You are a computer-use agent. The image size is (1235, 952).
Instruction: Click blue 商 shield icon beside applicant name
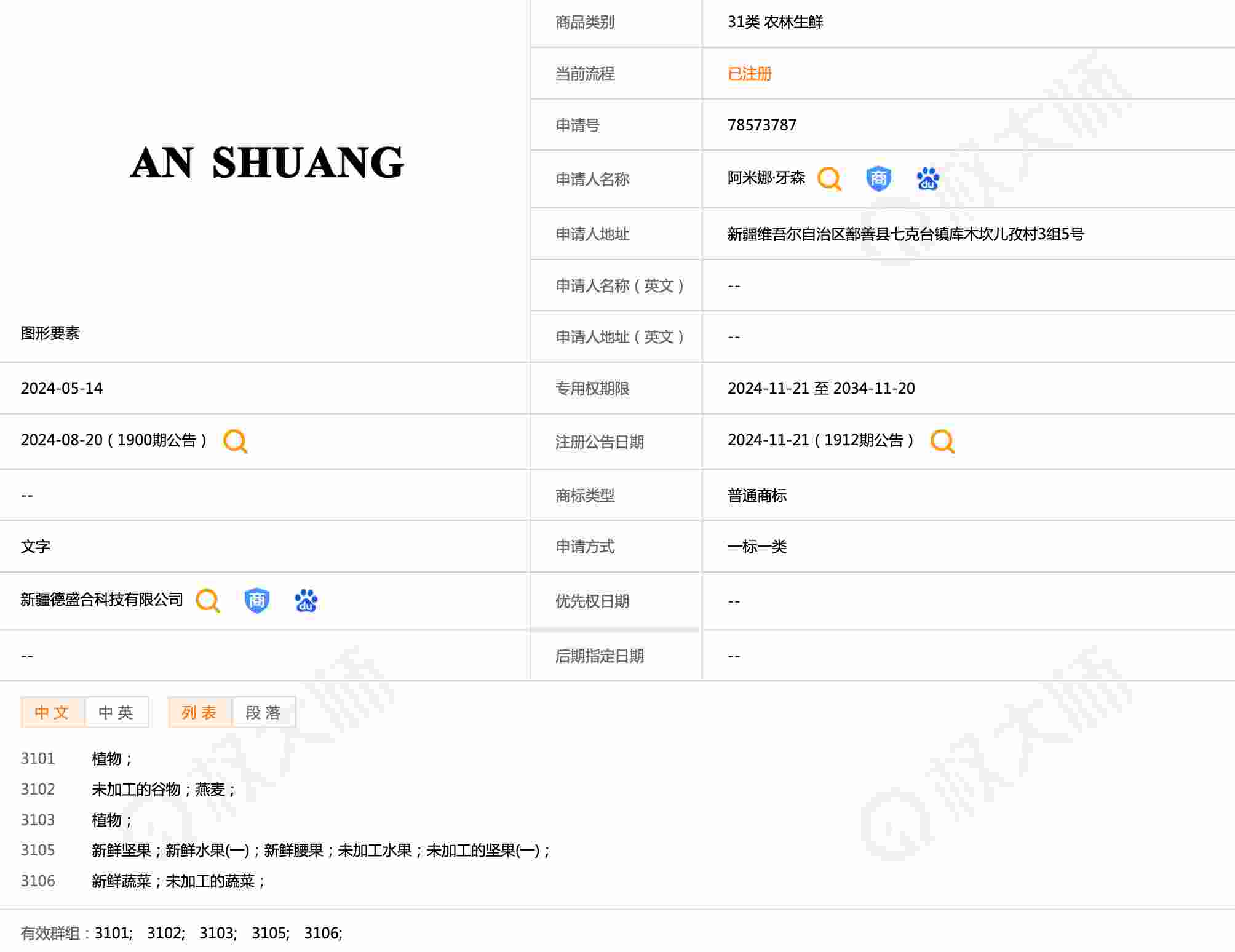(878, 179)
